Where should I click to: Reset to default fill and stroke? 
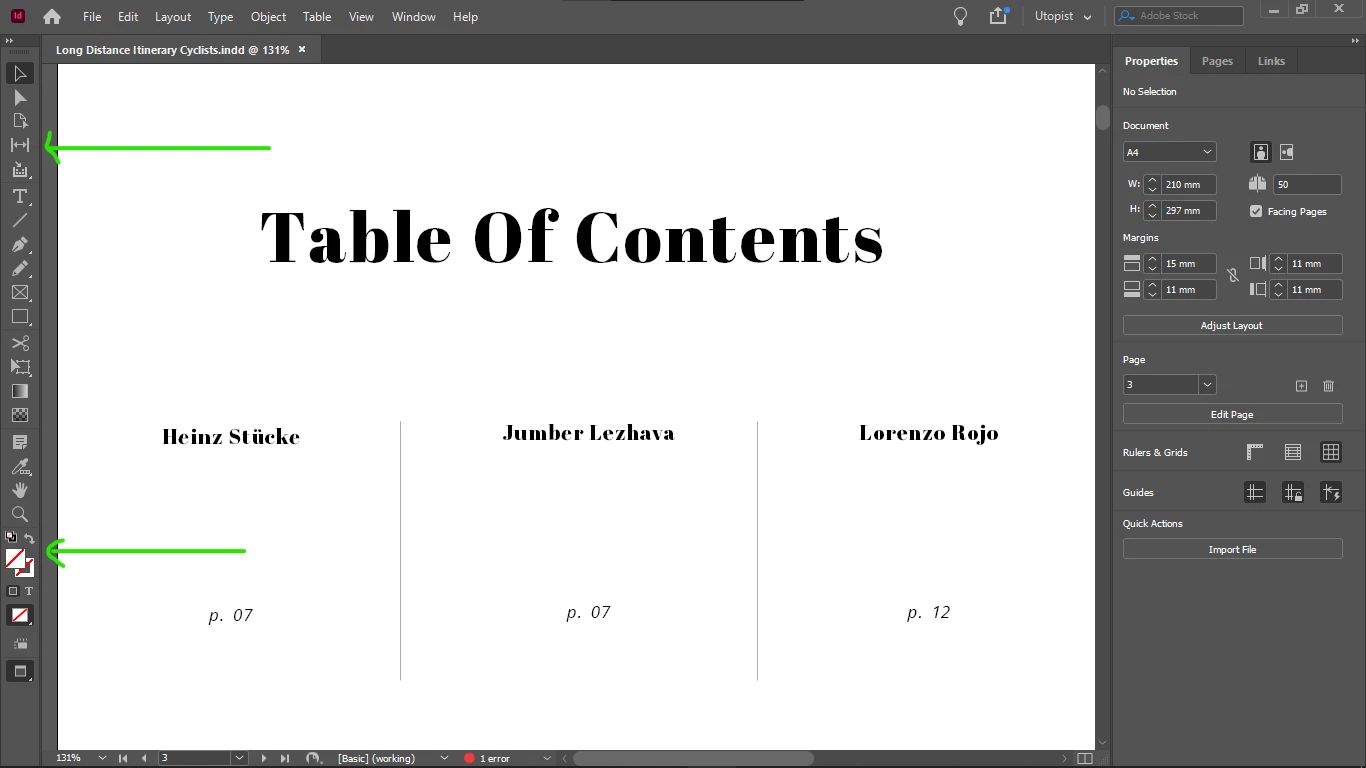coord(11,538)
